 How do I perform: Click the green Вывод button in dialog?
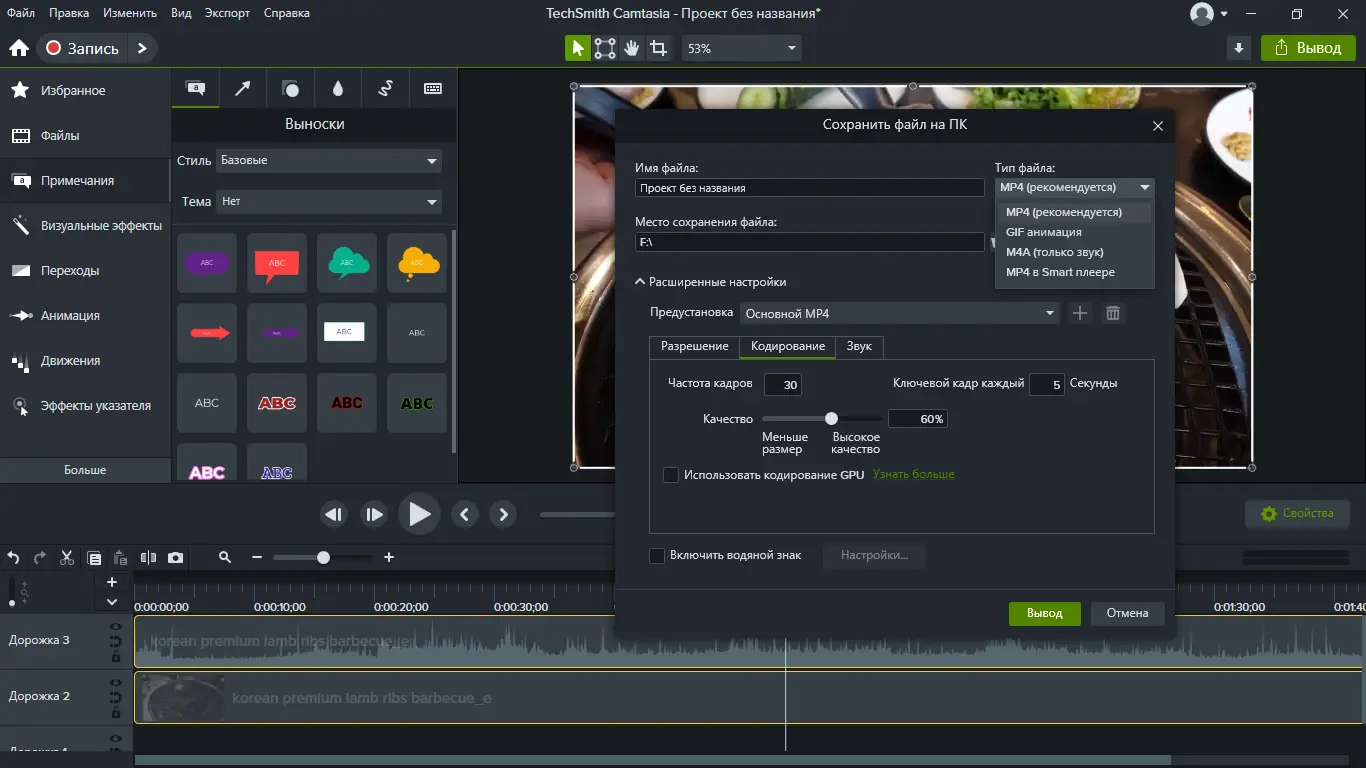click(x=1044, y=613)
